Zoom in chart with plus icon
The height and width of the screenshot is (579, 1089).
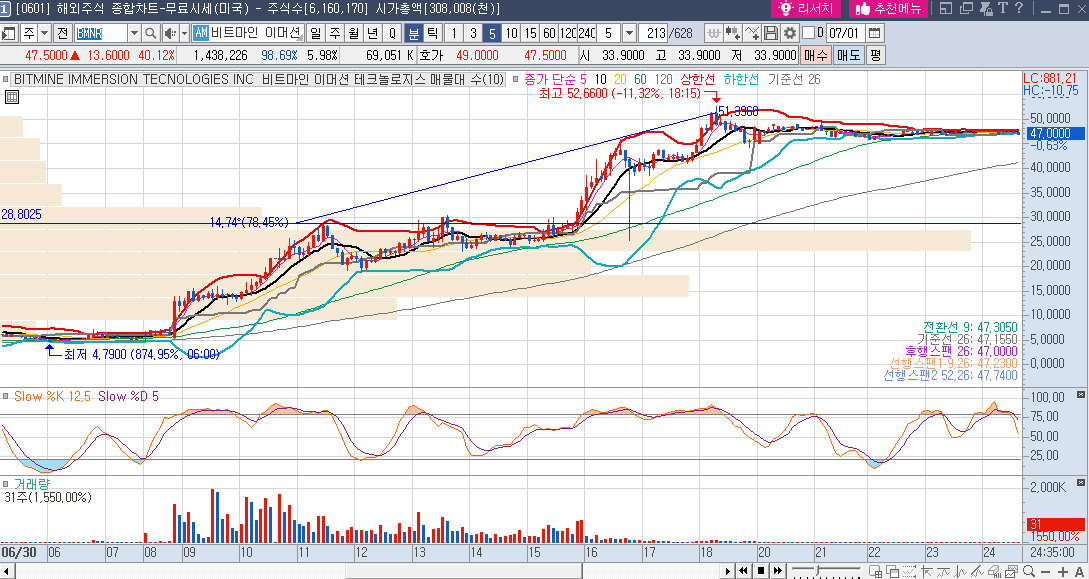click(x=1063, y=571)
